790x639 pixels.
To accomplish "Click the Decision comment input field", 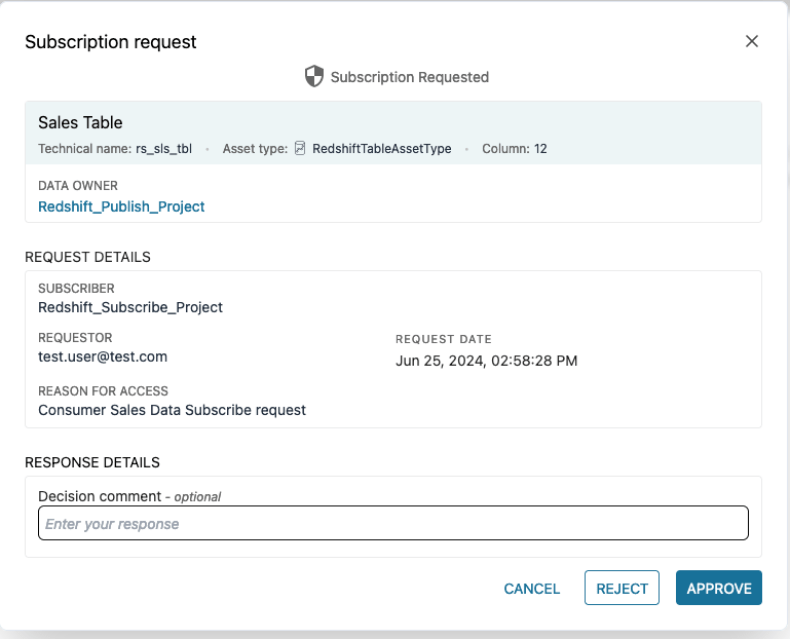I will click(393, 524).
